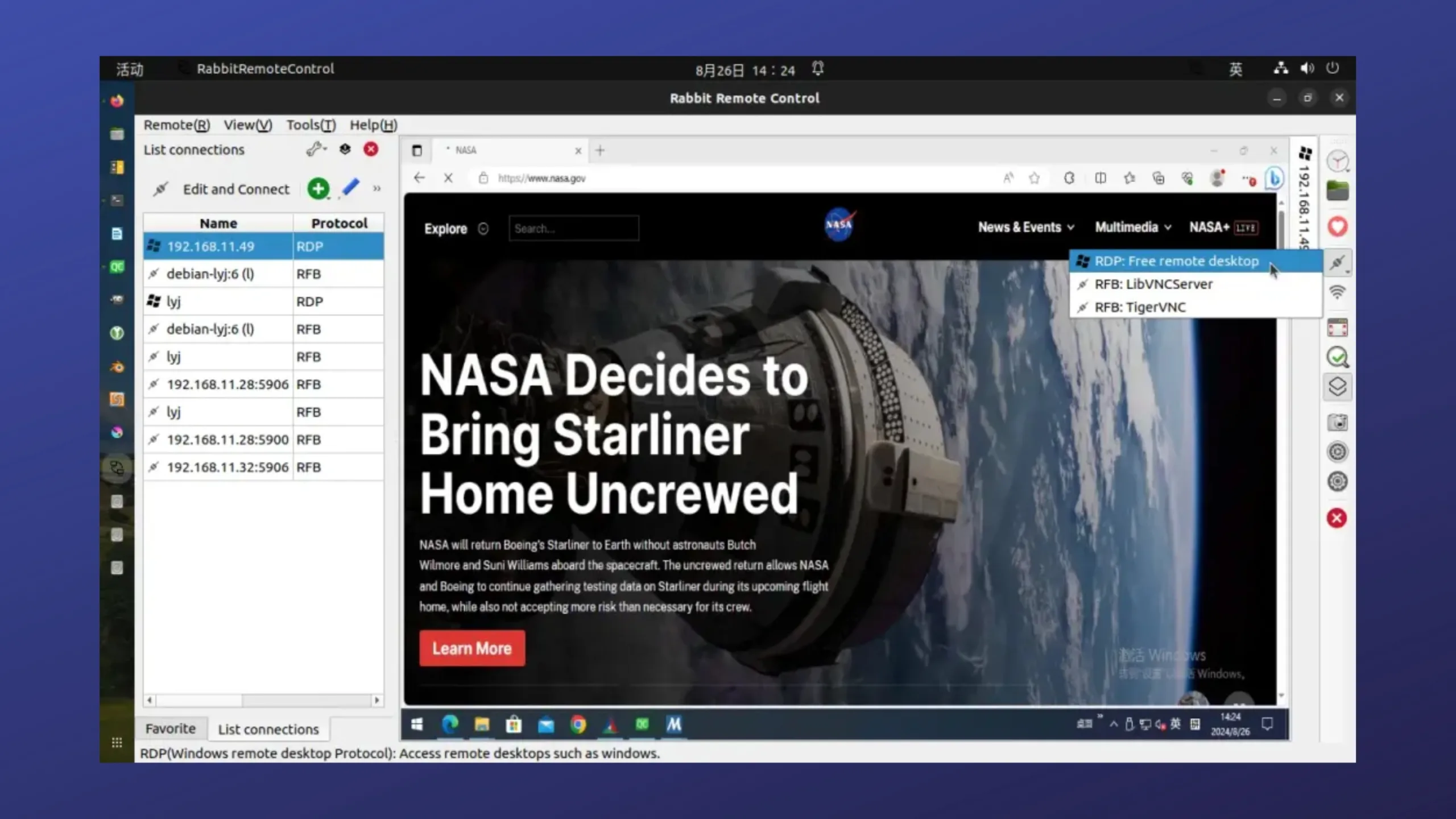Select the 192.168.11.32:5906 connection

[x=264, y=467]
